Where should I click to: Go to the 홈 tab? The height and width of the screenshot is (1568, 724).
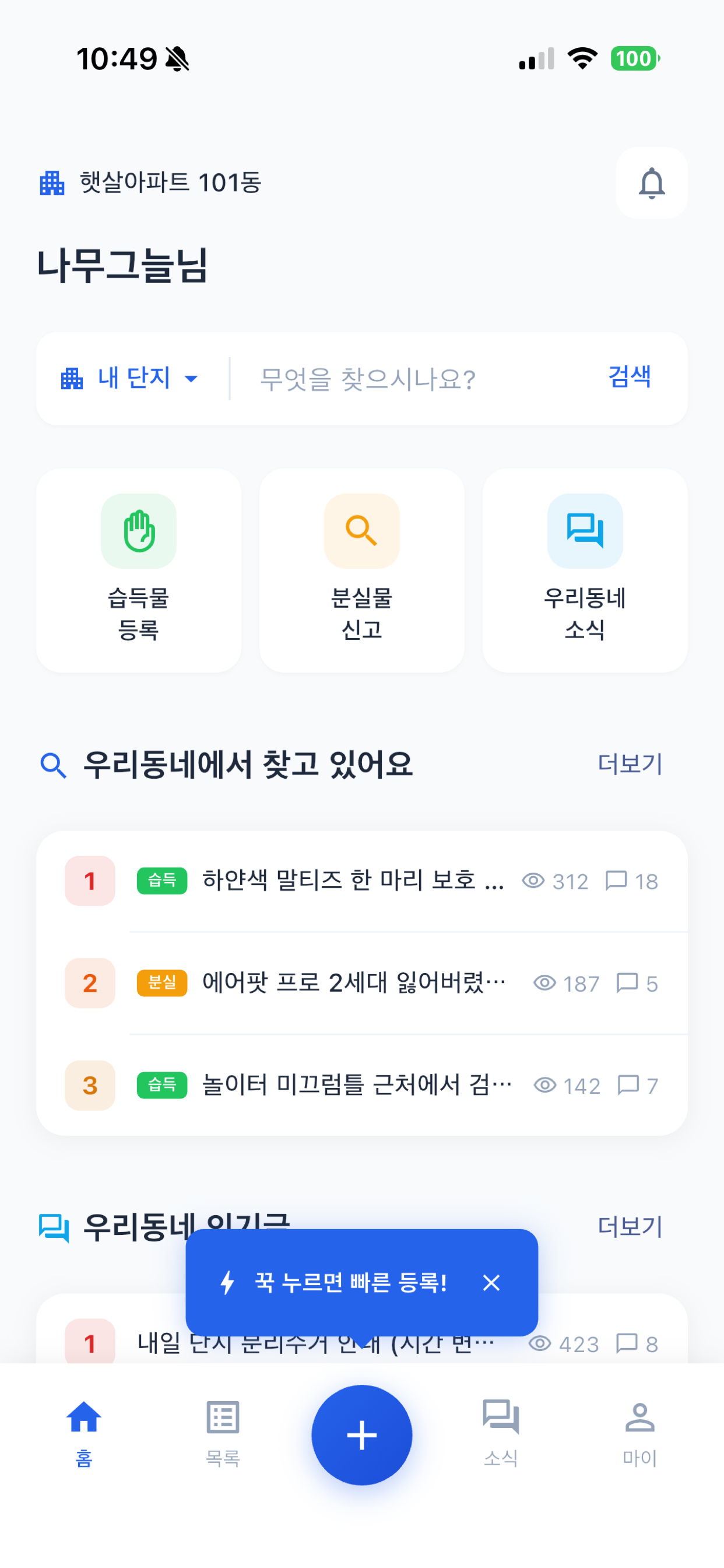tap(83, 1433)
